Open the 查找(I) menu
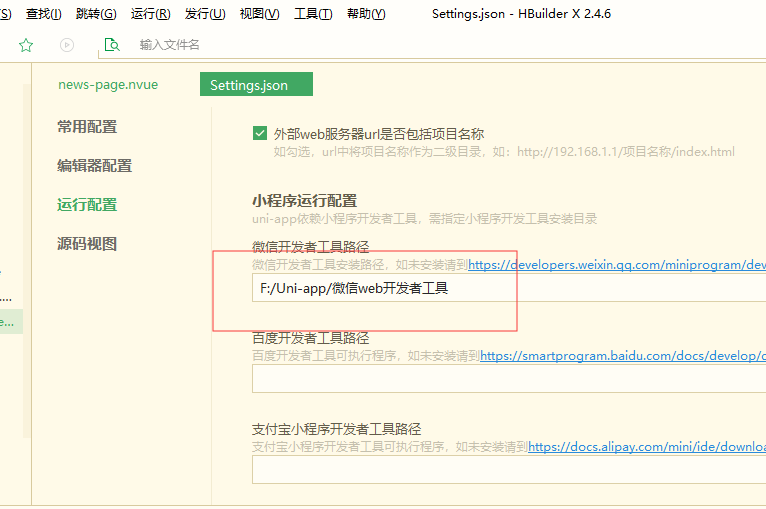Viewport: 766px width, 509px height. [x=43, y=14]
